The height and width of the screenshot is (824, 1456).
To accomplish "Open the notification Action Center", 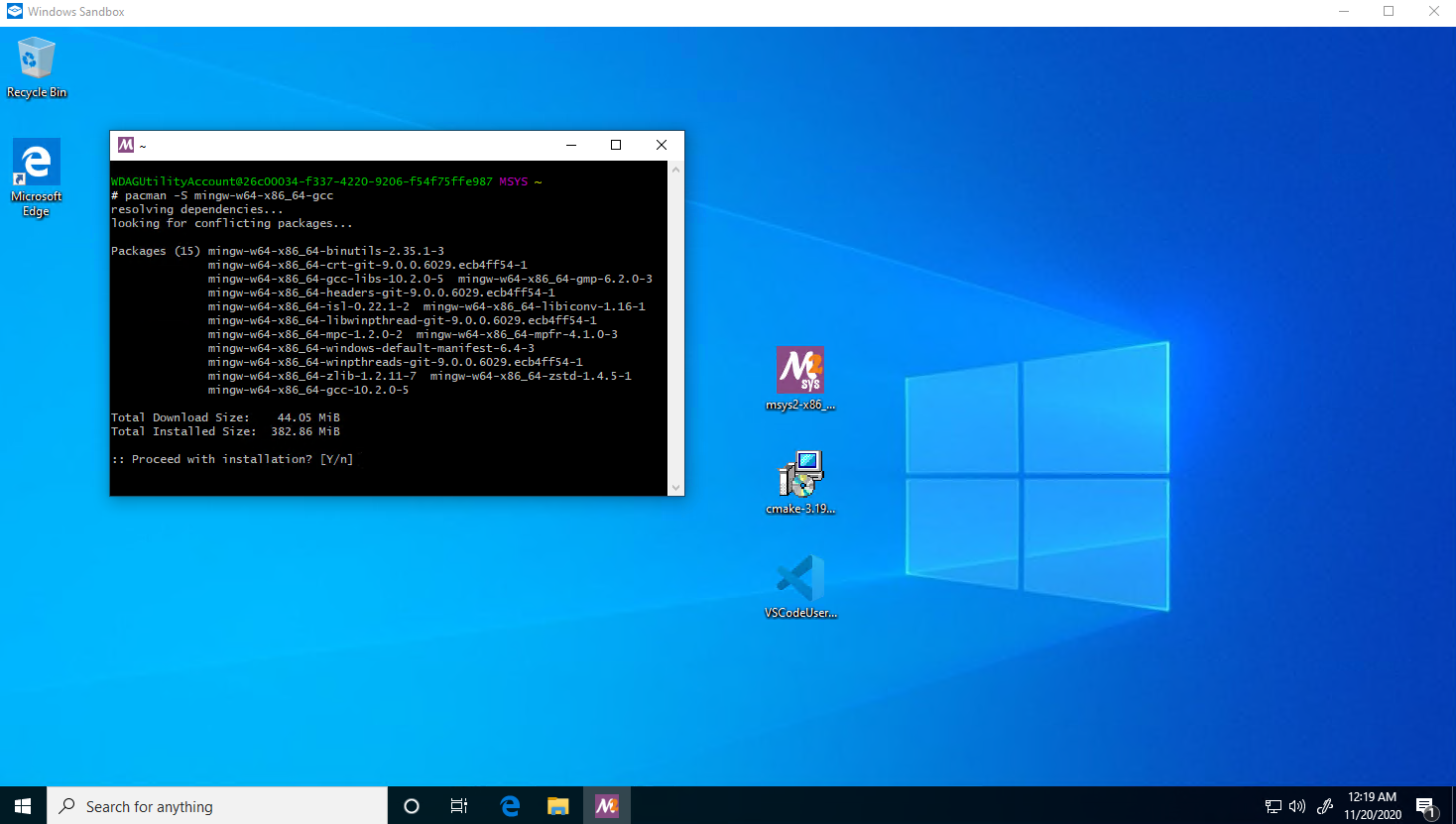I will [1426, 806].
